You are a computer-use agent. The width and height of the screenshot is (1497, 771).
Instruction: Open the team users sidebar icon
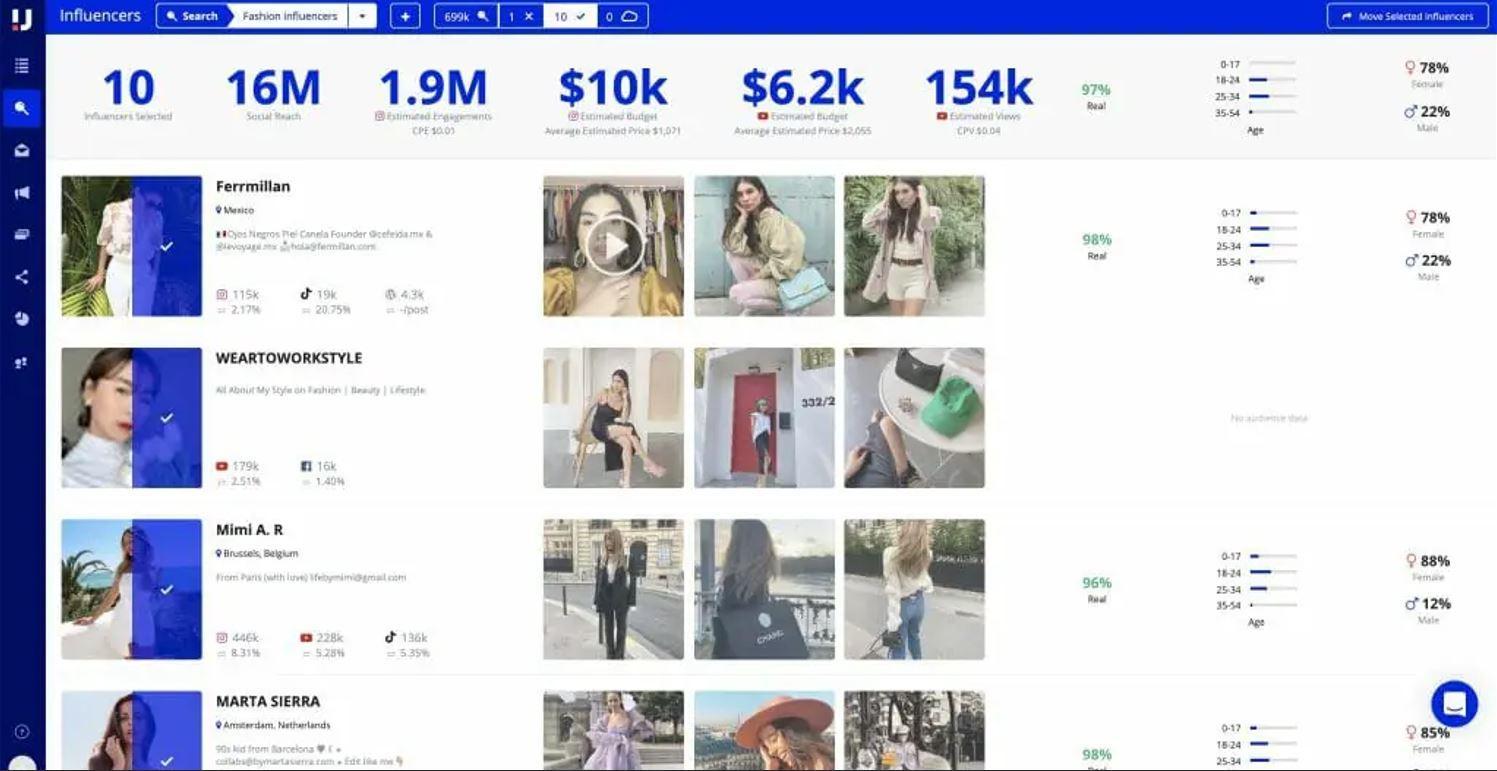(x=22, y=363)
